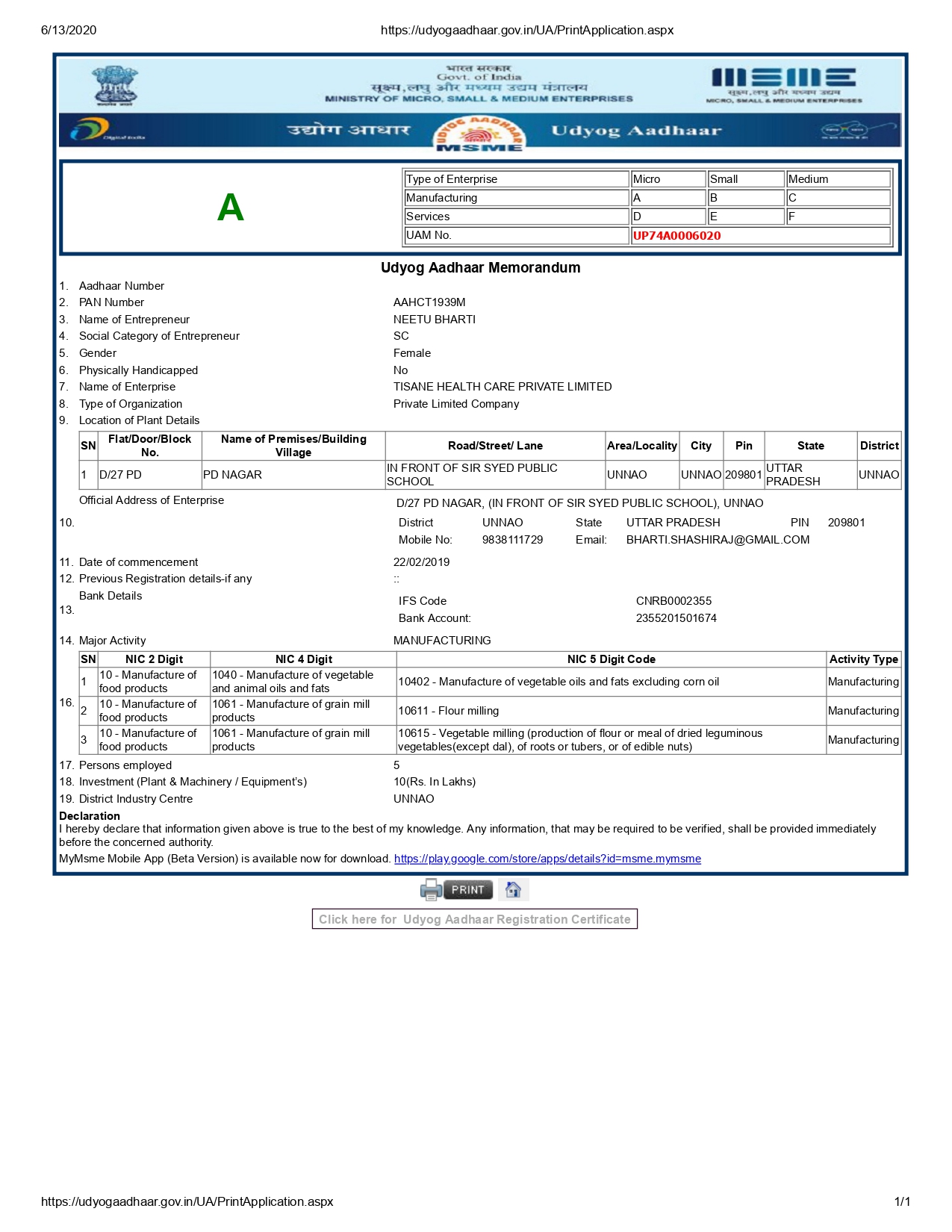Click the Micro column header cell
This screenshot has width=952, height=1232.
point(668,179)
